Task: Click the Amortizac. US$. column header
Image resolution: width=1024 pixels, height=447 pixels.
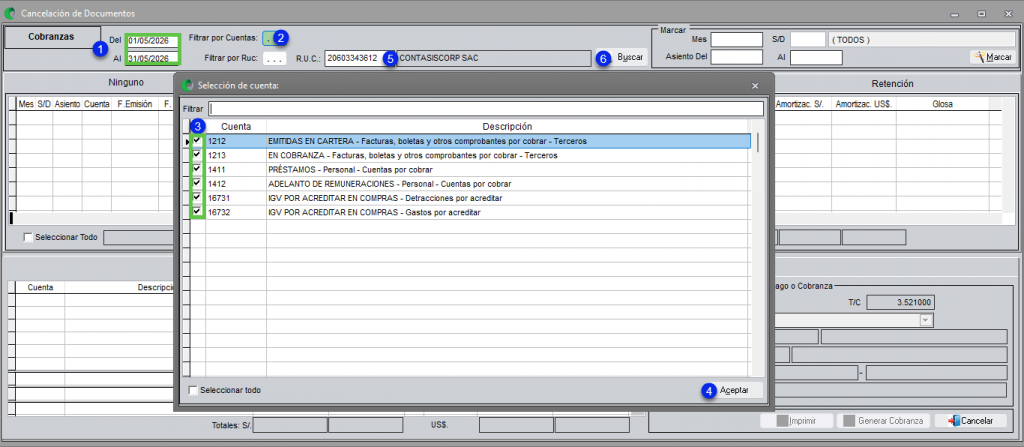Action: 864,104
